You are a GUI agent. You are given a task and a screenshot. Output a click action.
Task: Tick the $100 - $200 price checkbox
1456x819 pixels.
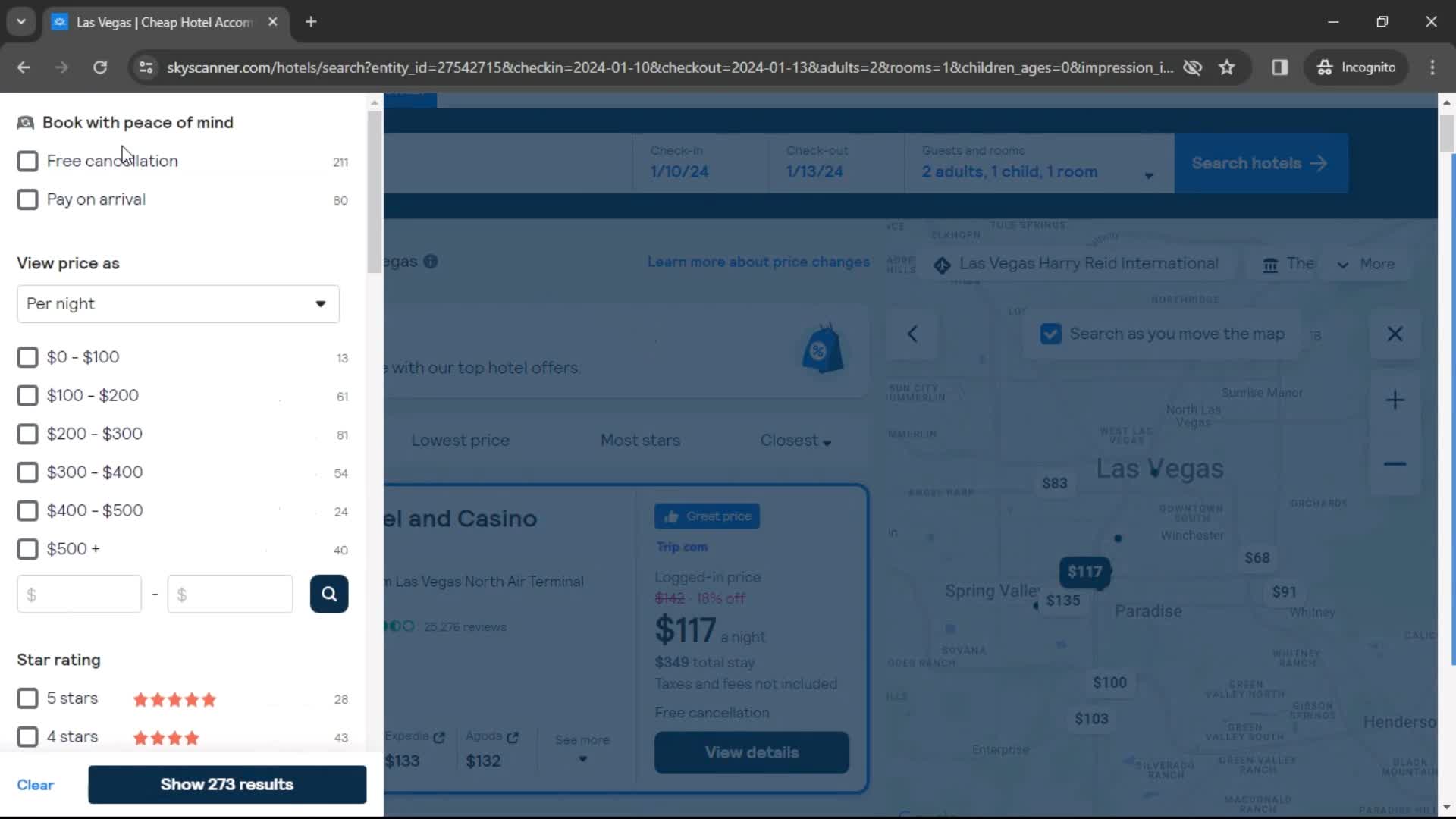[27, 396]
